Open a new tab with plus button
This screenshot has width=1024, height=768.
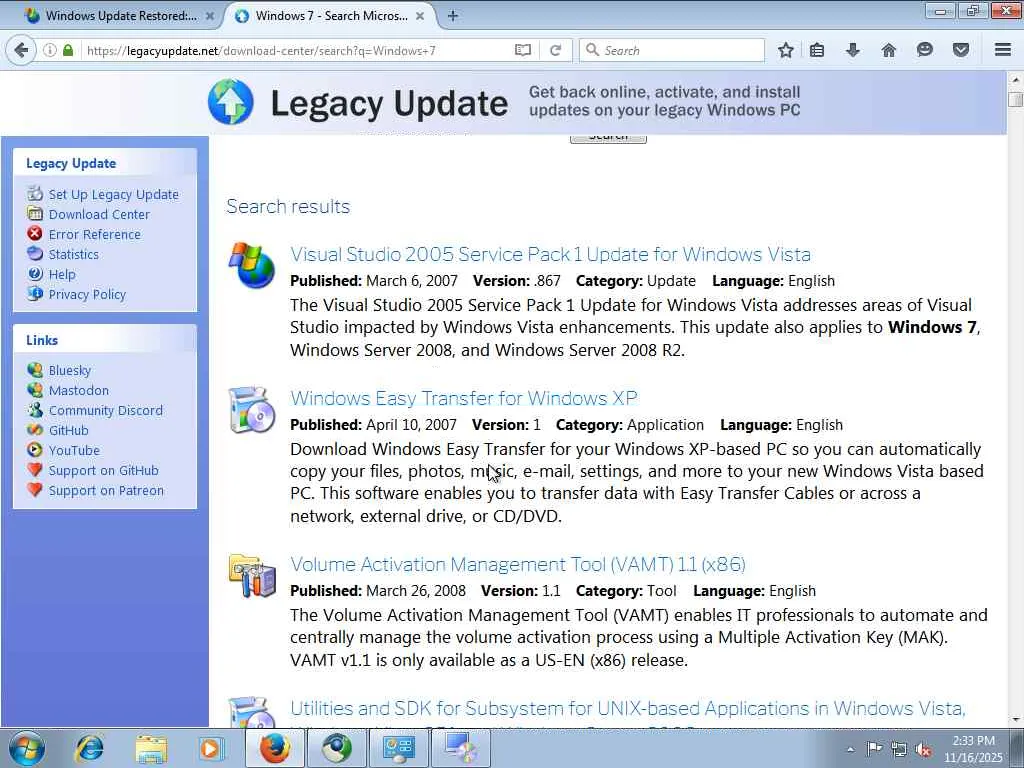(453, 16)
